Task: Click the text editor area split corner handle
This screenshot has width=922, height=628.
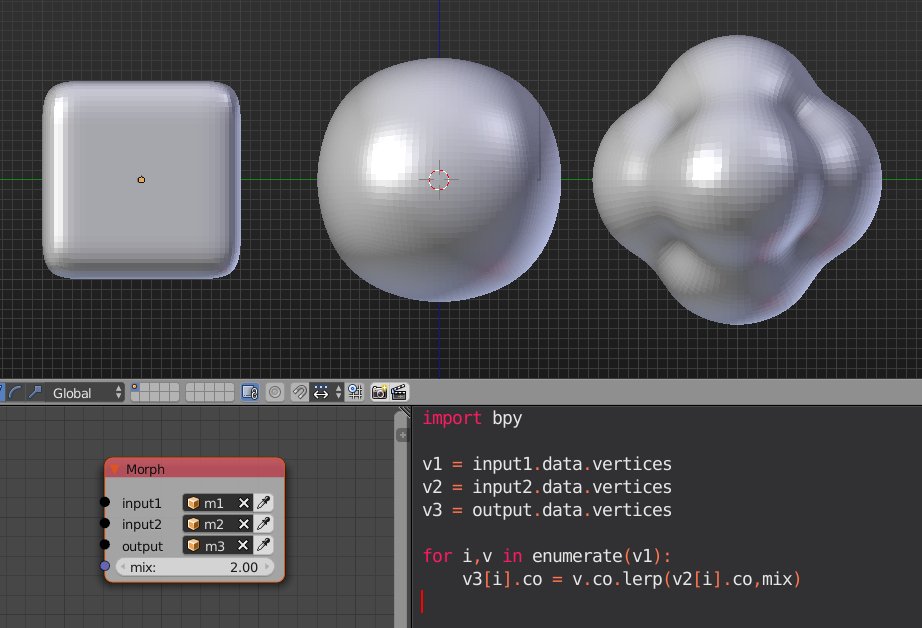Action: [x=405, y=411]
